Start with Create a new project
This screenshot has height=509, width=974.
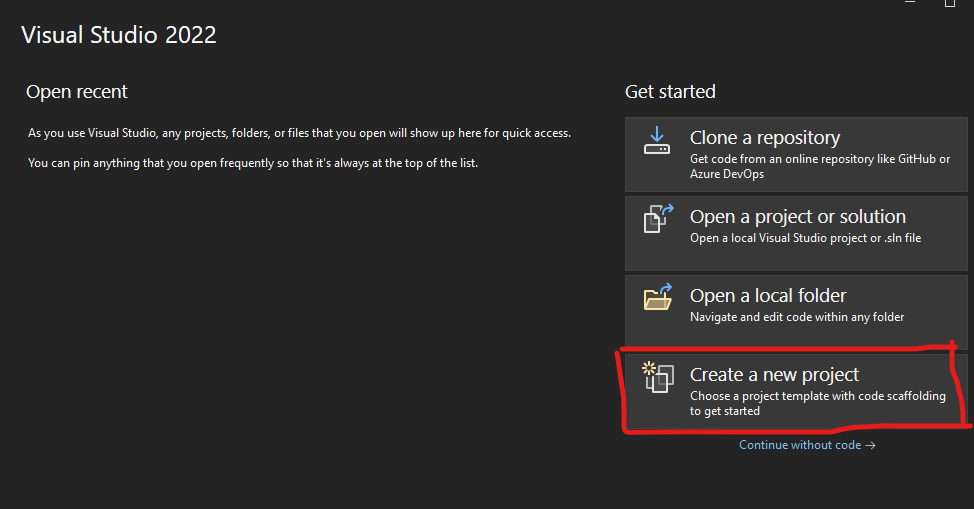click(x=796, y=392)
